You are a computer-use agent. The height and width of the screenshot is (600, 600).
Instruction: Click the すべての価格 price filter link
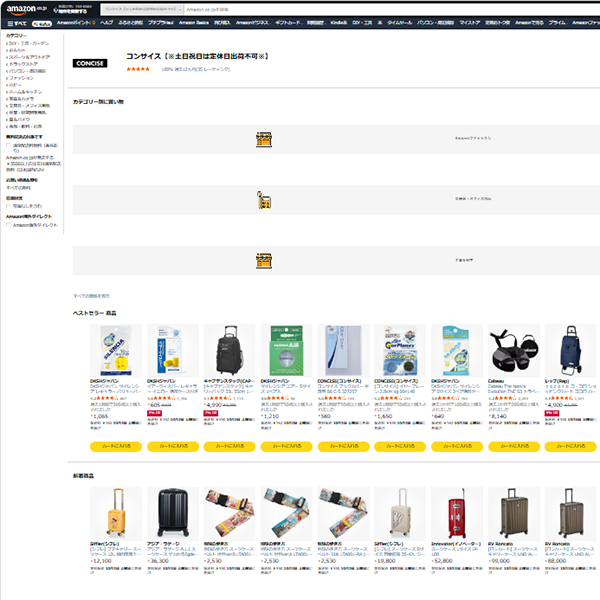pyautogui.click(x=18, y=188)
